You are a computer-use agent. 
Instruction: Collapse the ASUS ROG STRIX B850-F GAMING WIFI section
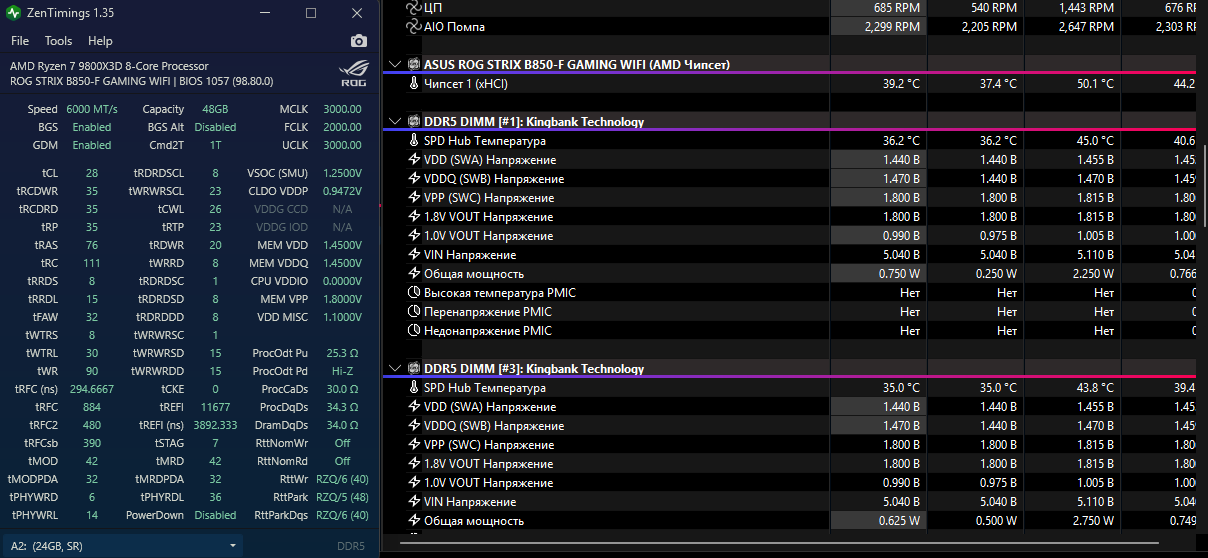[394, 64]
